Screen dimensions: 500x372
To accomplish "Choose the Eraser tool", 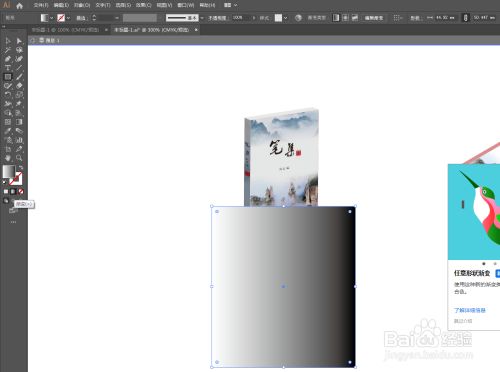I will click(x=19, y=86).
